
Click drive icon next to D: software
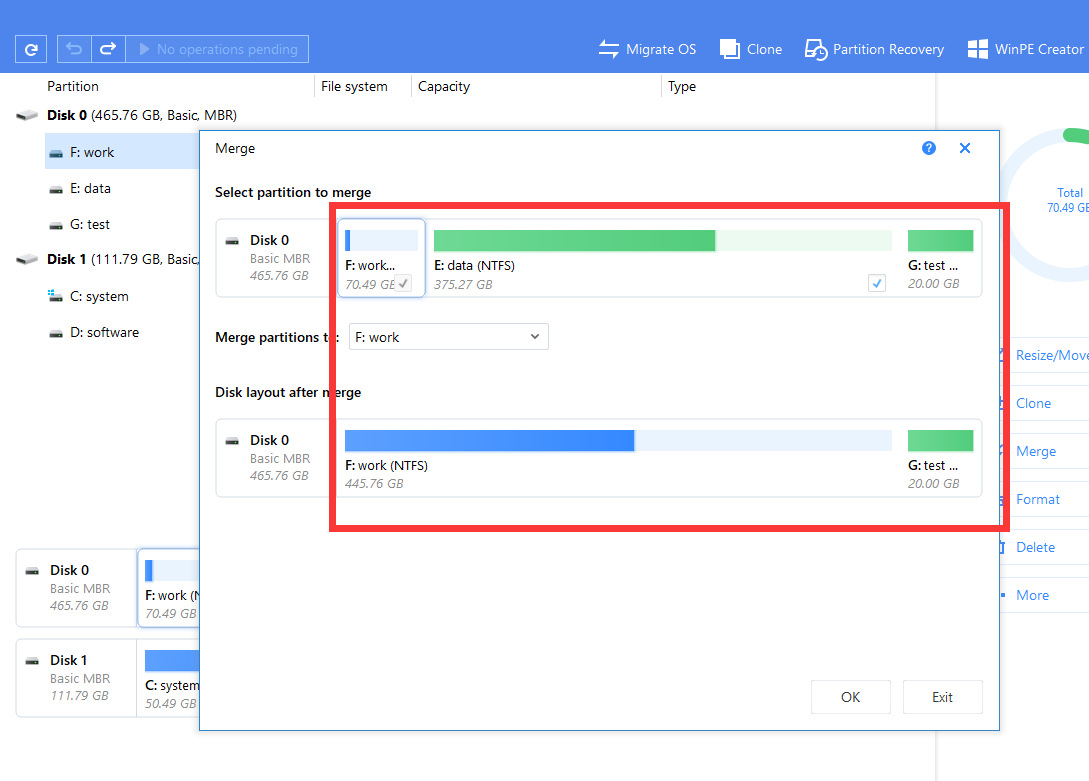(56, 333)
